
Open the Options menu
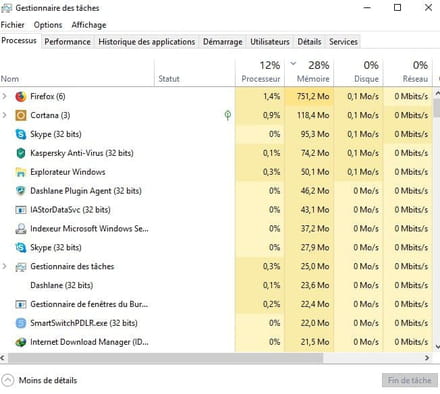click(48, 25)
